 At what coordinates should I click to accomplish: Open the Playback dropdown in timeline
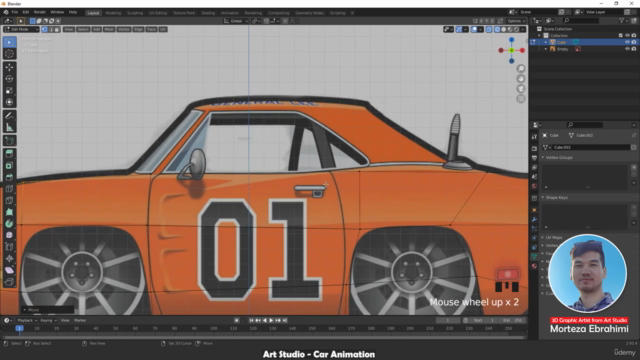click(x=27, y=320)
